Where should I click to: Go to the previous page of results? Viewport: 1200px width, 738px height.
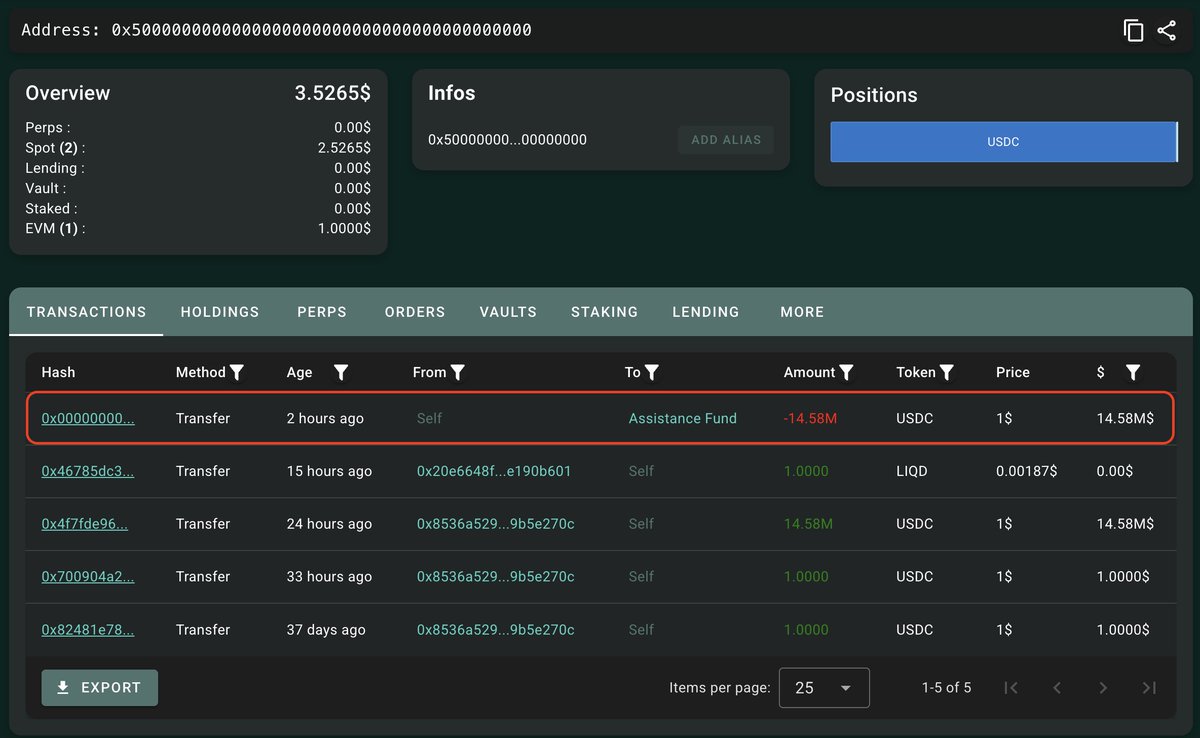[1057, 688]
